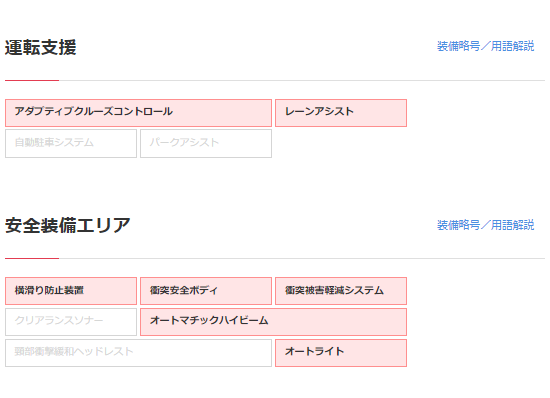Viewport: 550px width, 398px height.
Task: Open 装備略号／用語解説 link beside 安全装備エリア
Action: (485, 225)
